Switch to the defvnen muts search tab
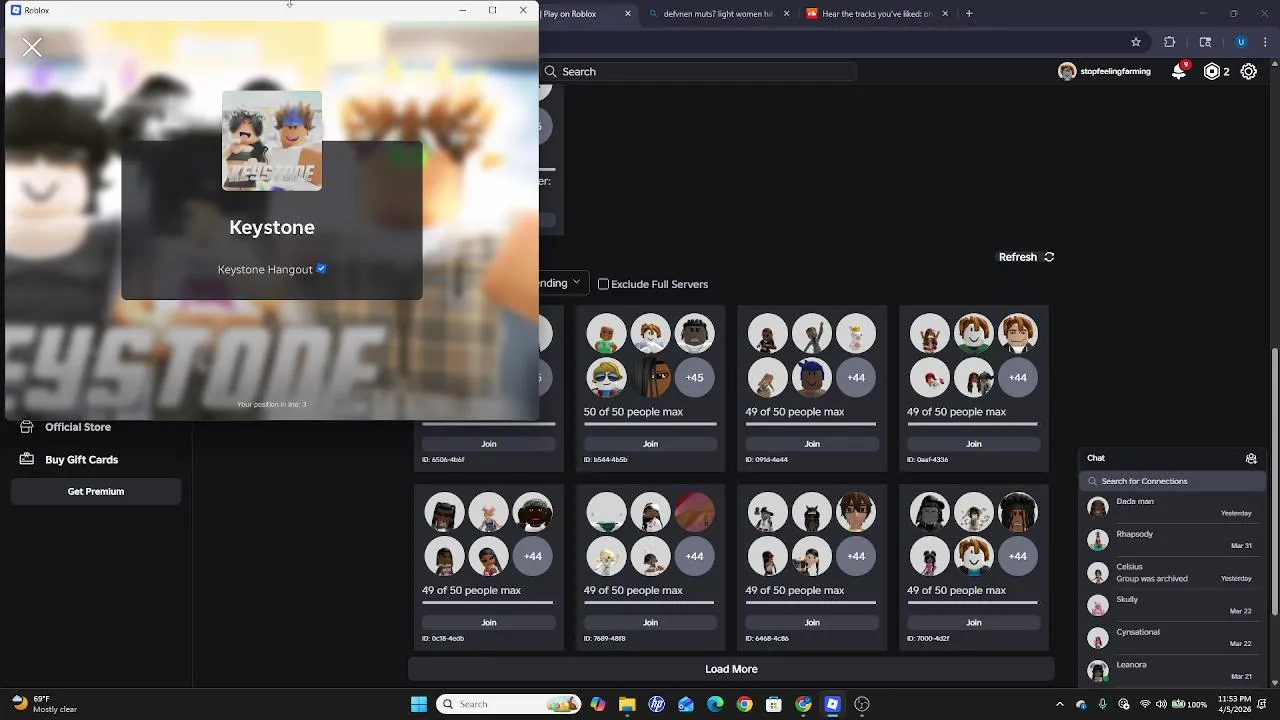1280x720 pixels. [718, 14]
